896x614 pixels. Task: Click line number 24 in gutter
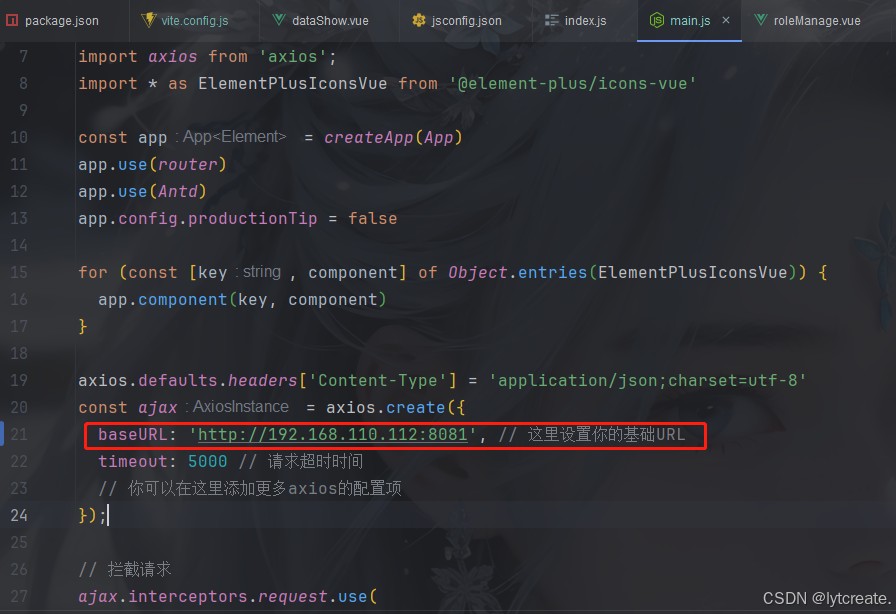[19, 515]
